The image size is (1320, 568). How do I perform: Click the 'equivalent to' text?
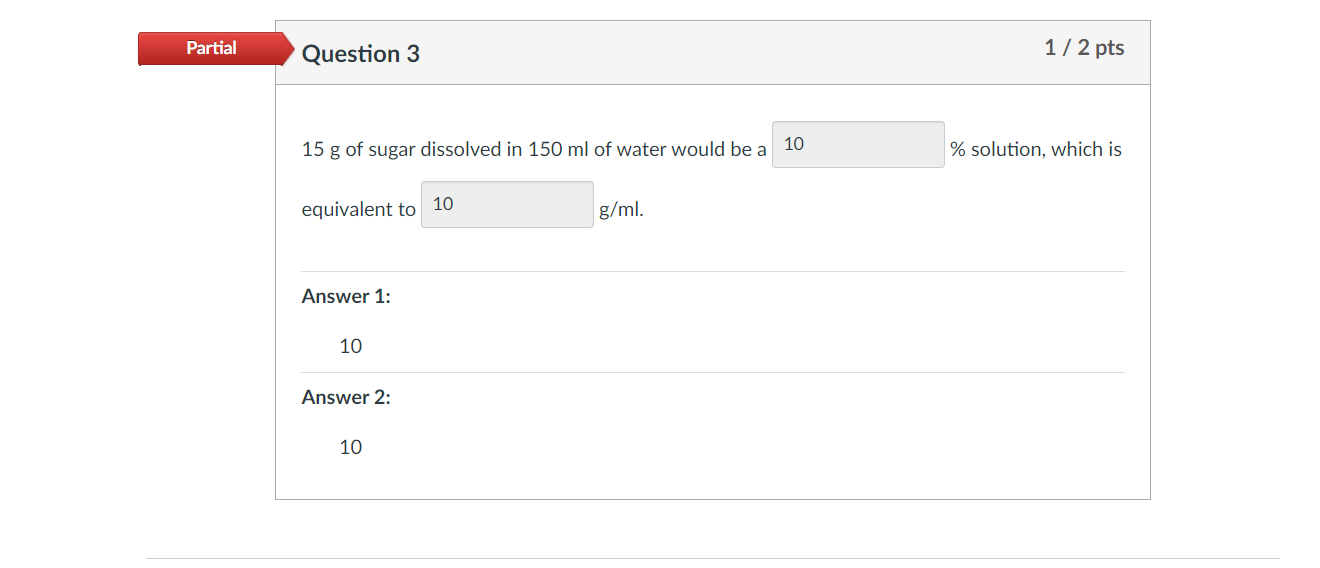coord(358,210)
